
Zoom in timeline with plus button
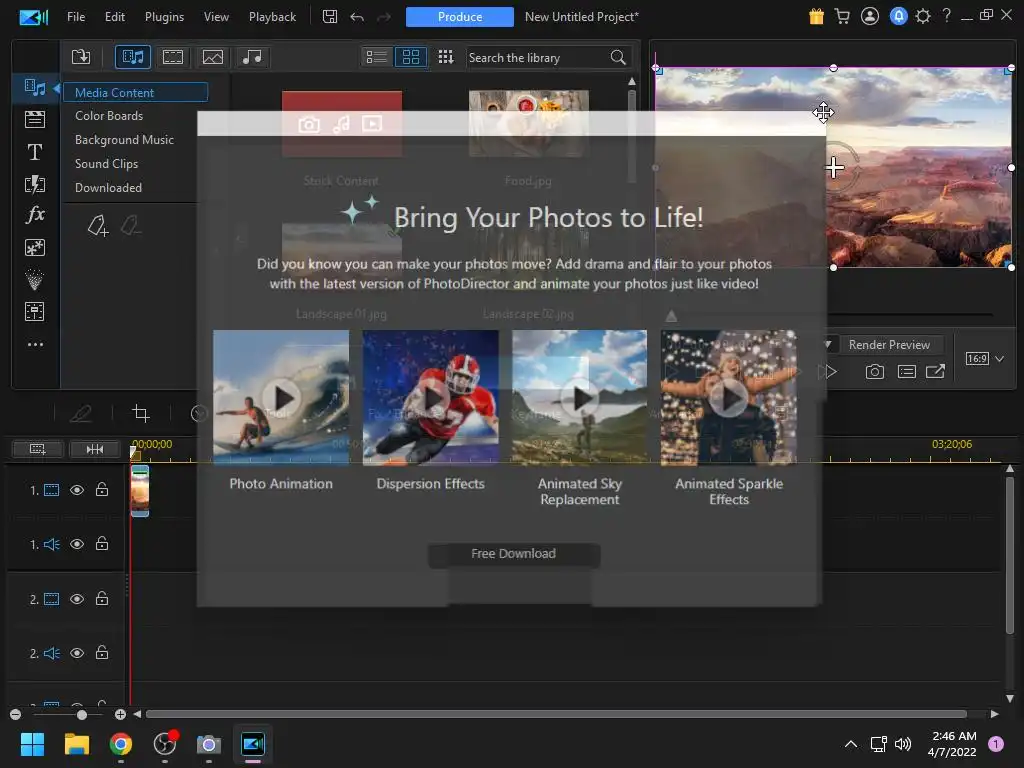[120, 714]
